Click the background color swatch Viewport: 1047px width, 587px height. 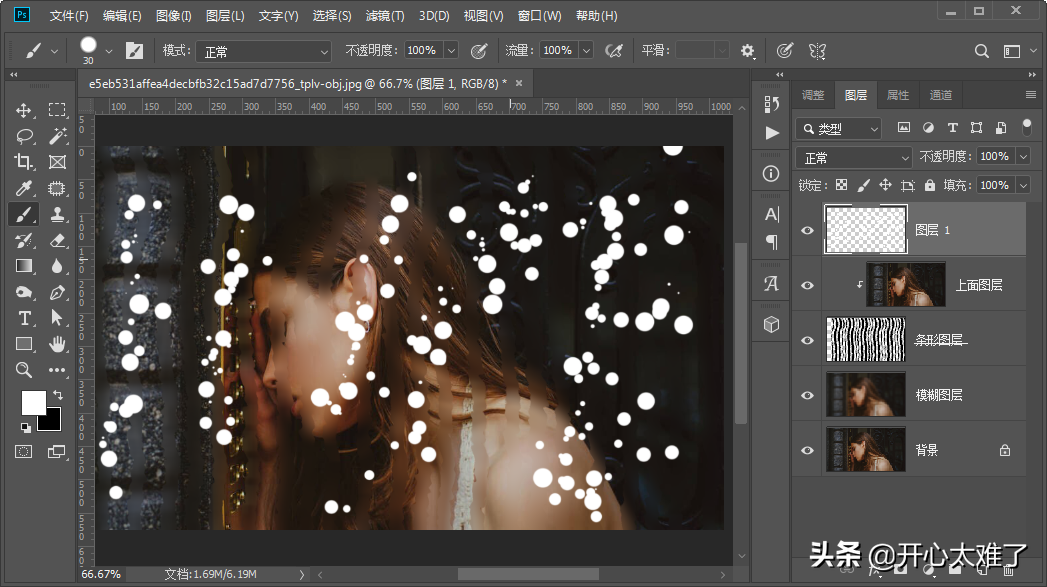coord(52,422)
